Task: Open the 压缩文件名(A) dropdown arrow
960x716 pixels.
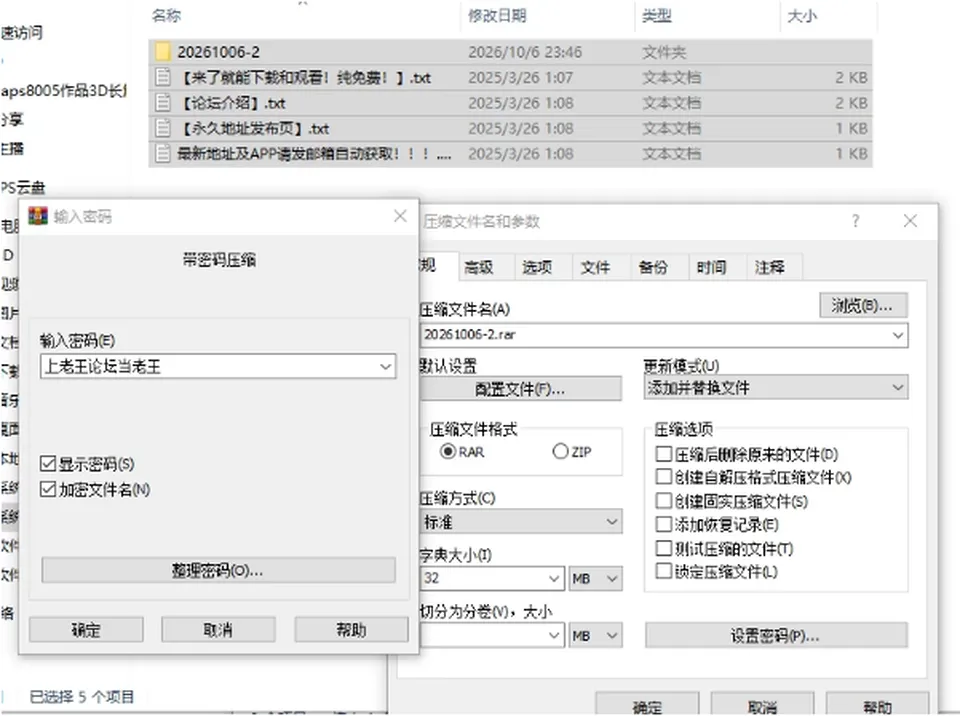Action: [x=898, y=335]
